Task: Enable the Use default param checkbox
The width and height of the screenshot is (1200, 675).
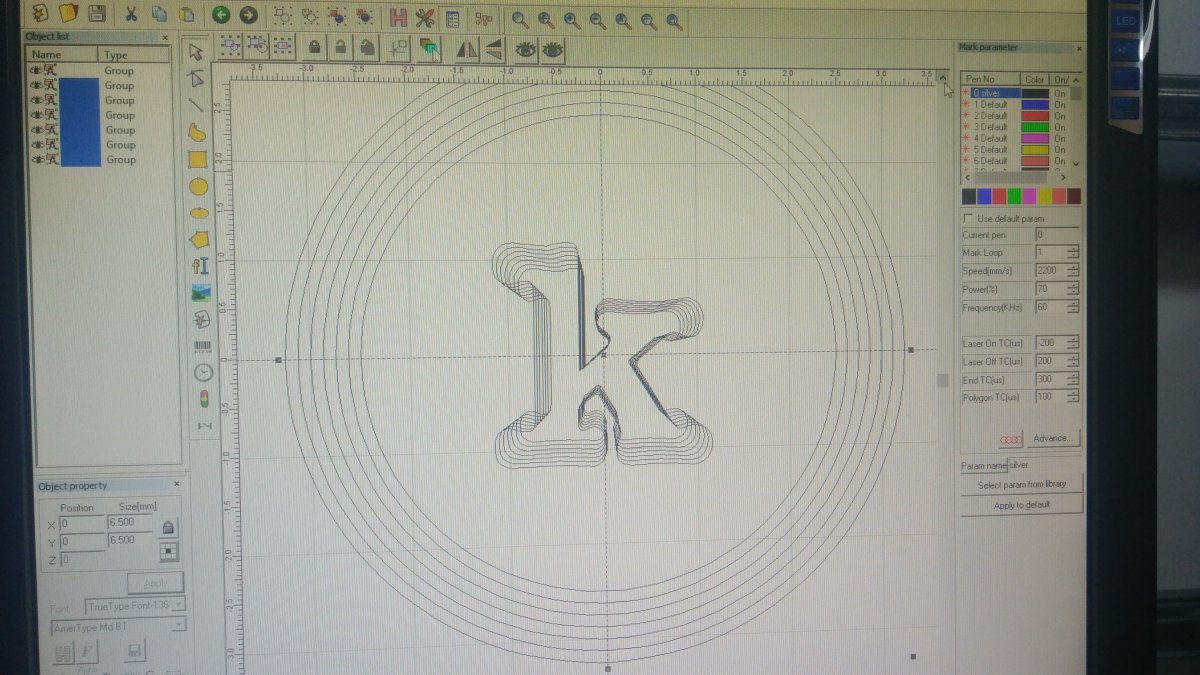Action: pyautogui.click(x=968, y=218)
